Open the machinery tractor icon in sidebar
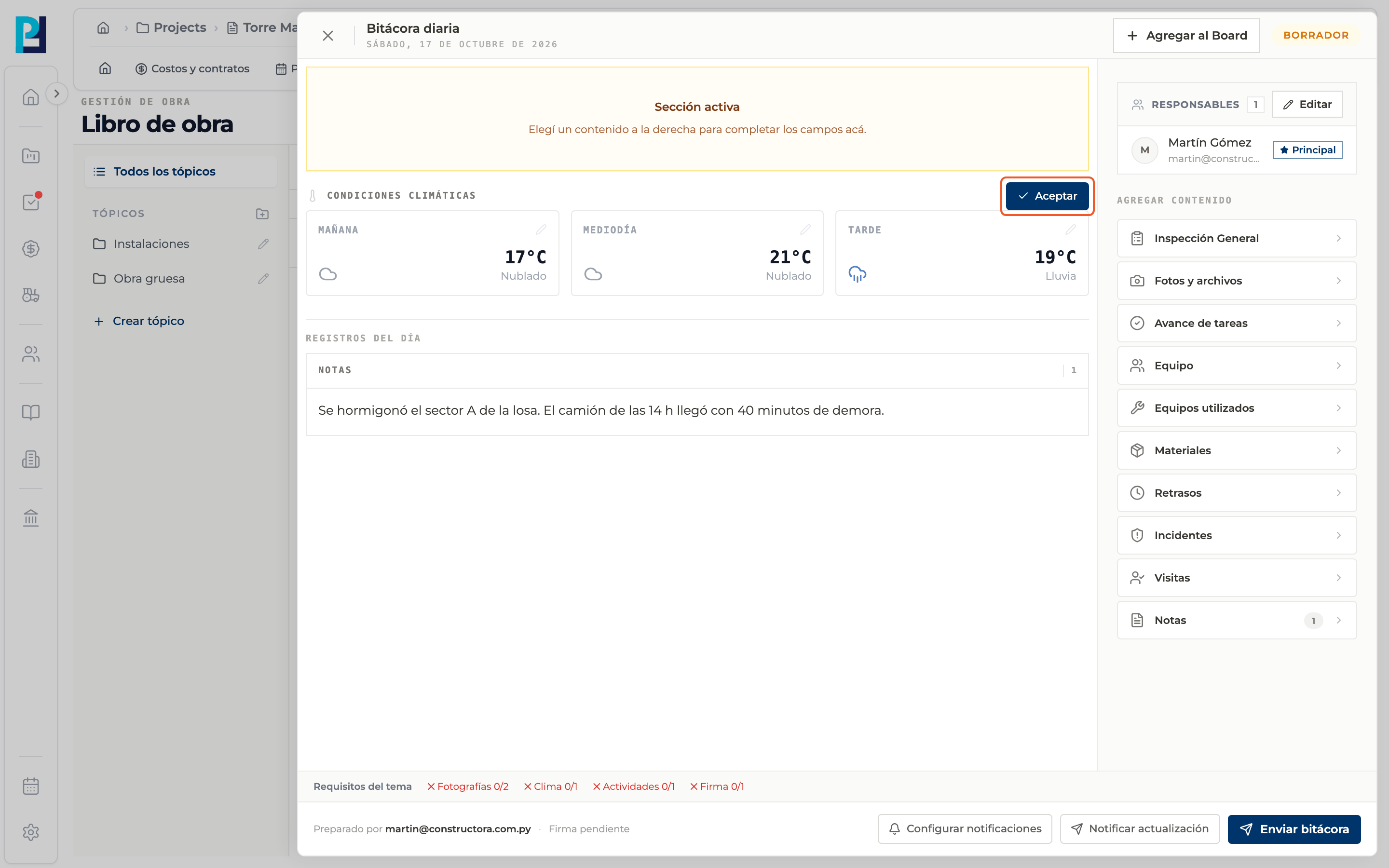The width and height of the screenshot is (1389, 868). 31,295
